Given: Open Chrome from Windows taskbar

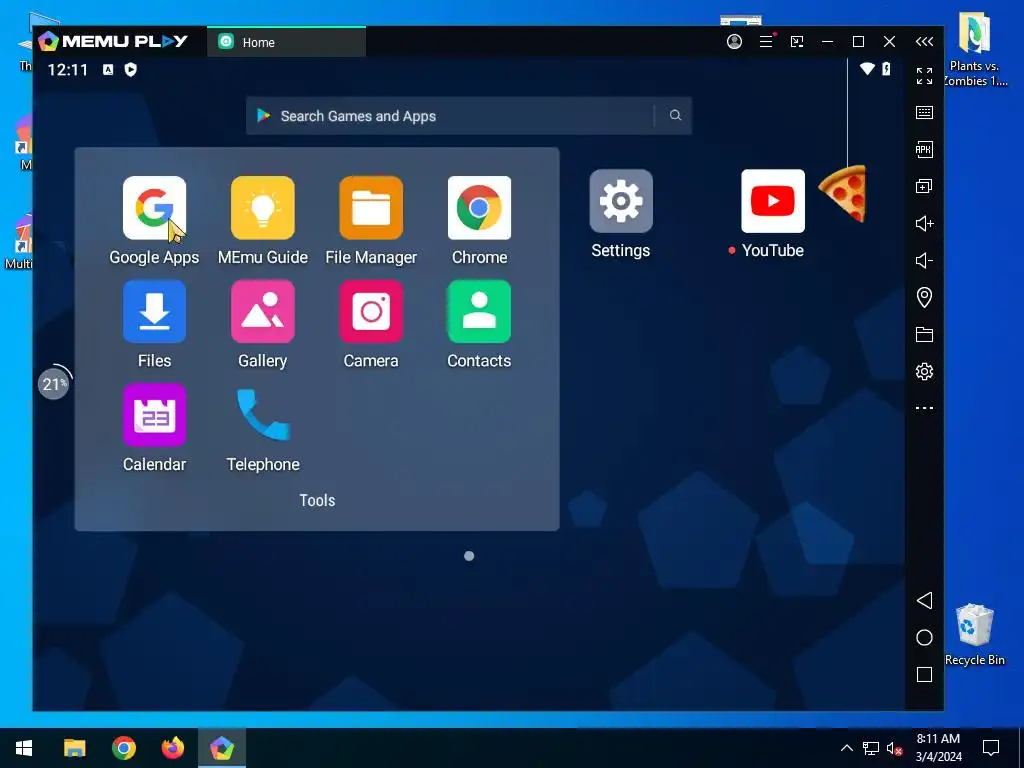Looking at the screenshot, I should point(124,748).
